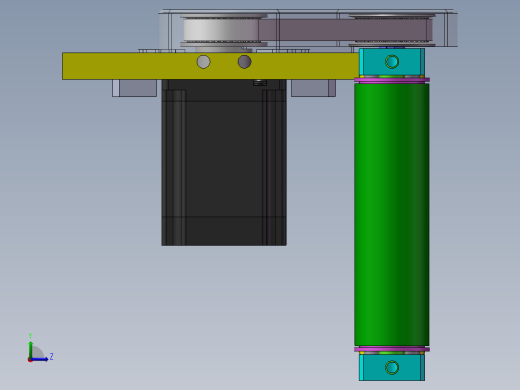The height and width of the screenshot is (390, 520).
Task: Select the lower cyan bearing block
Action: point(392,367)
